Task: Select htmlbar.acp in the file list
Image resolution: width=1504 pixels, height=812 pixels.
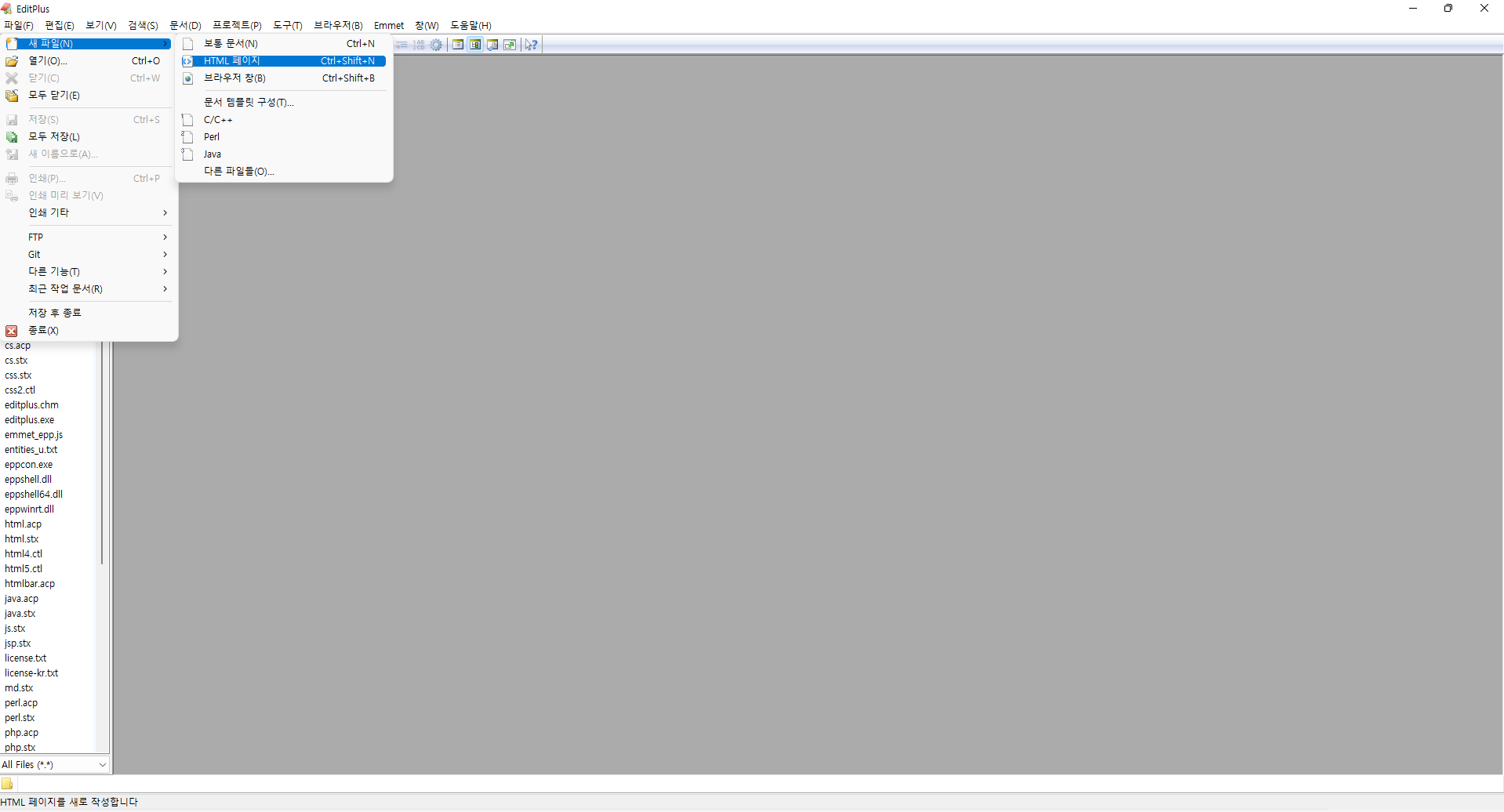Action: 30,584
